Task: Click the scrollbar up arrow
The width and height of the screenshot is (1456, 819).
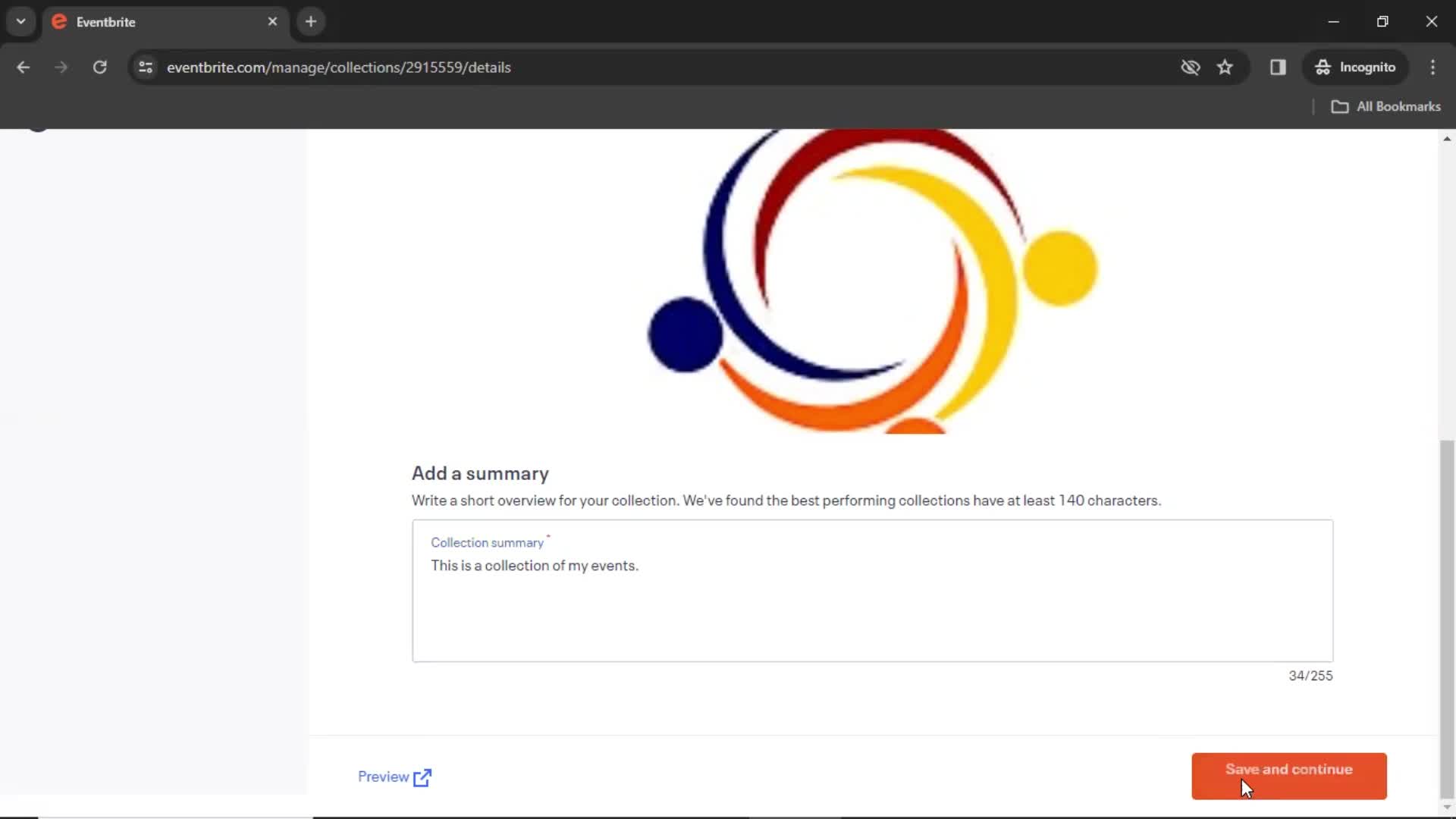Action: (1447, 139)
